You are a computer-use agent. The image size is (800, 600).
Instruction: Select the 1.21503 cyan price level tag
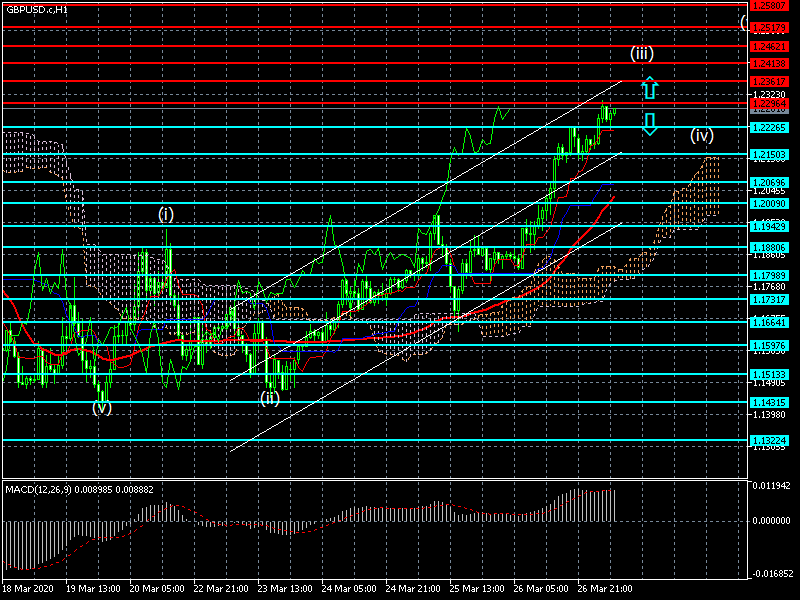769,154
